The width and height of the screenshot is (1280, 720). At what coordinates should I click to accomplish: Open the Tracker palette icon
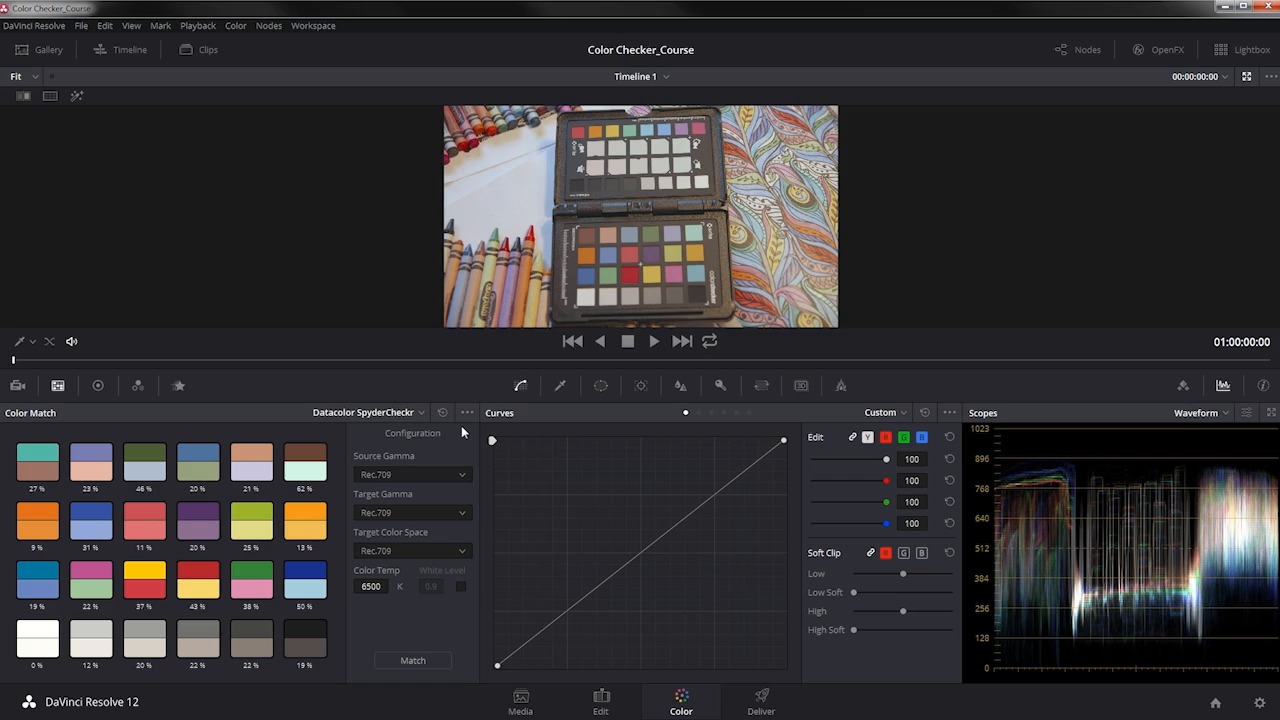coord(641,386)
